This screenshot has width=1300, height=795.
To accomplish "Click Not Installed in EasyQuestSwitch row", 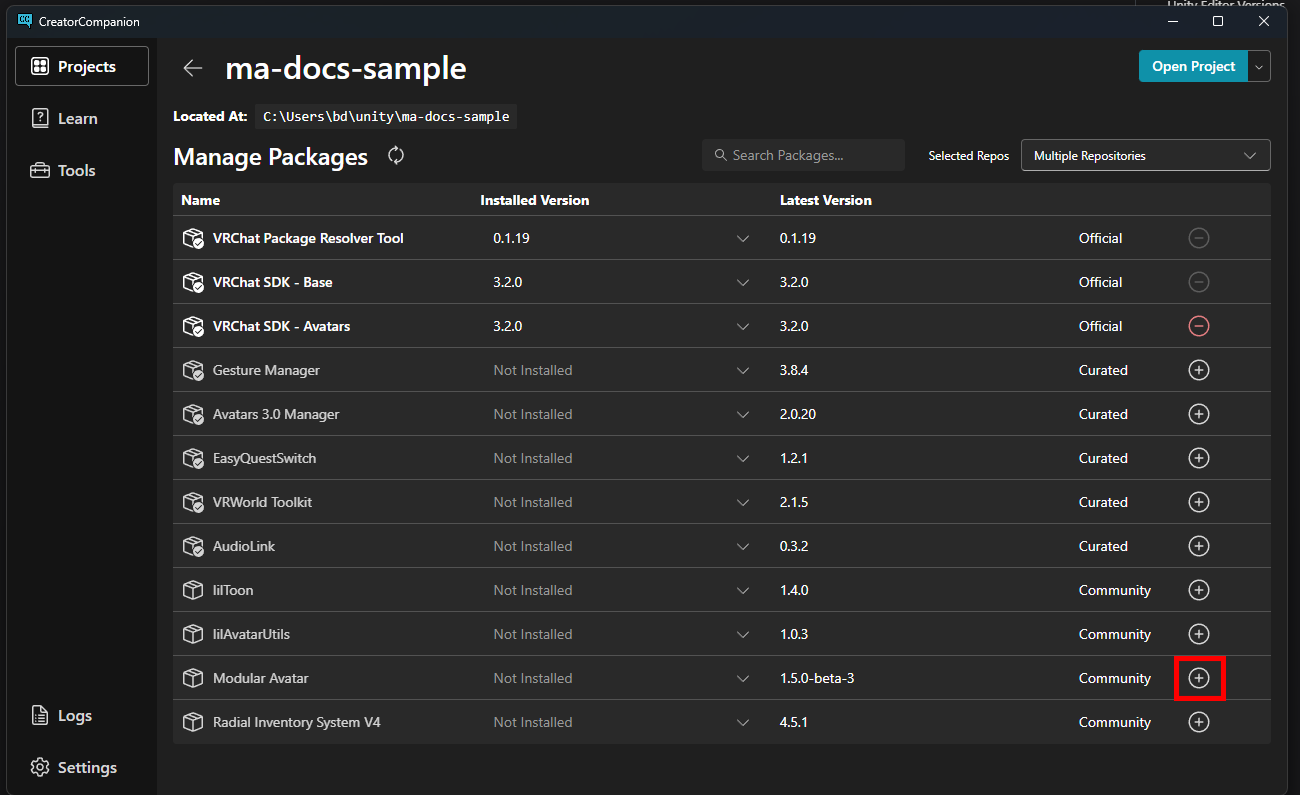I will coord(533,458).
